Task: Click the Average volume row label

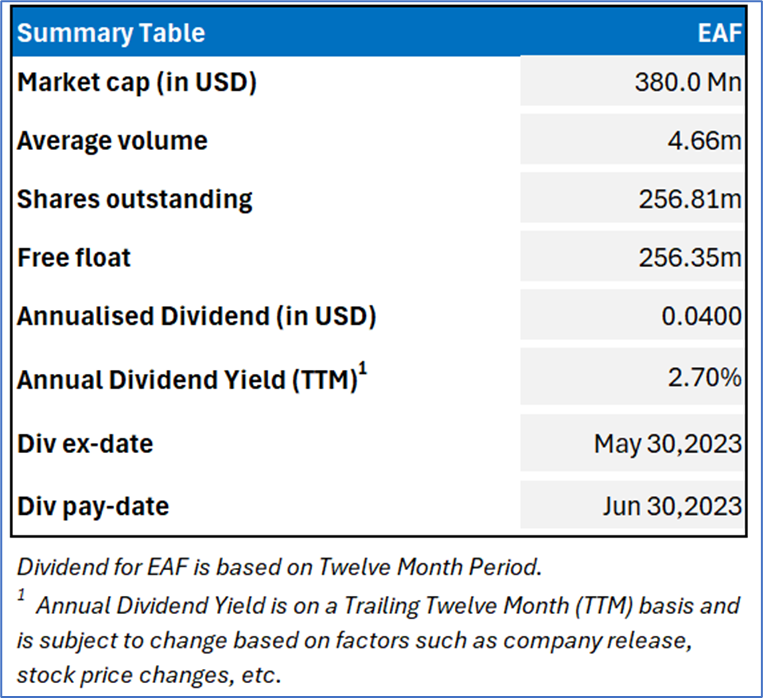Action: pos(112,140)
